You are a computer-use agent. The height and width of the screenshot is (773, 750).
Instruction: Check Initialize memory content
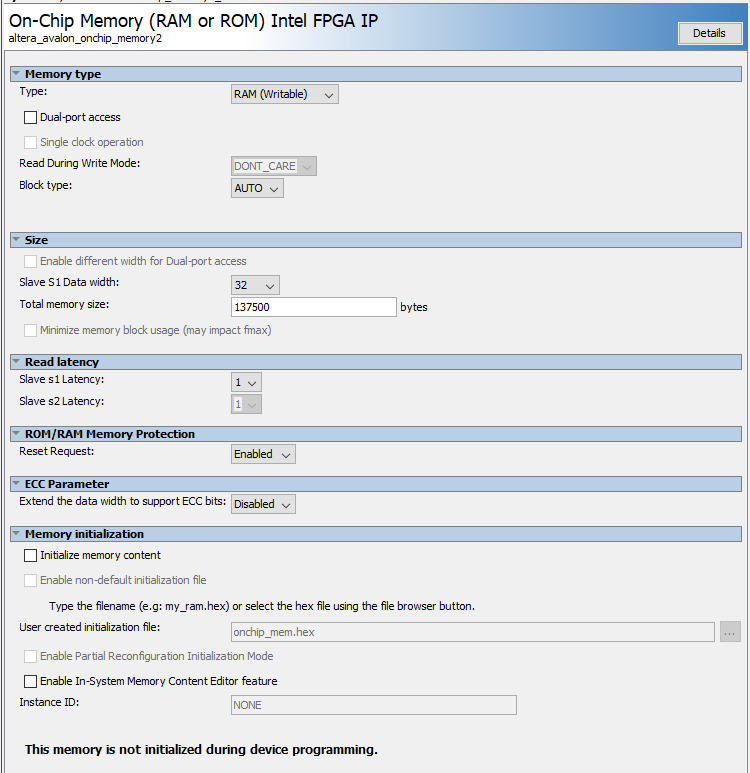point(31,556)
